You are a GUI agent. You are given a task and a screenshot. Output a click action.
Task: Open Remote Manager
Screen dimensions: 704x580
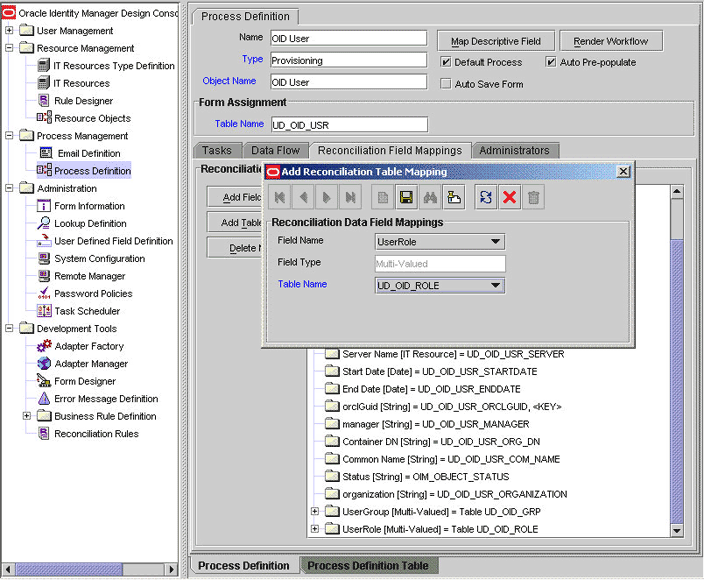point(89,276)
